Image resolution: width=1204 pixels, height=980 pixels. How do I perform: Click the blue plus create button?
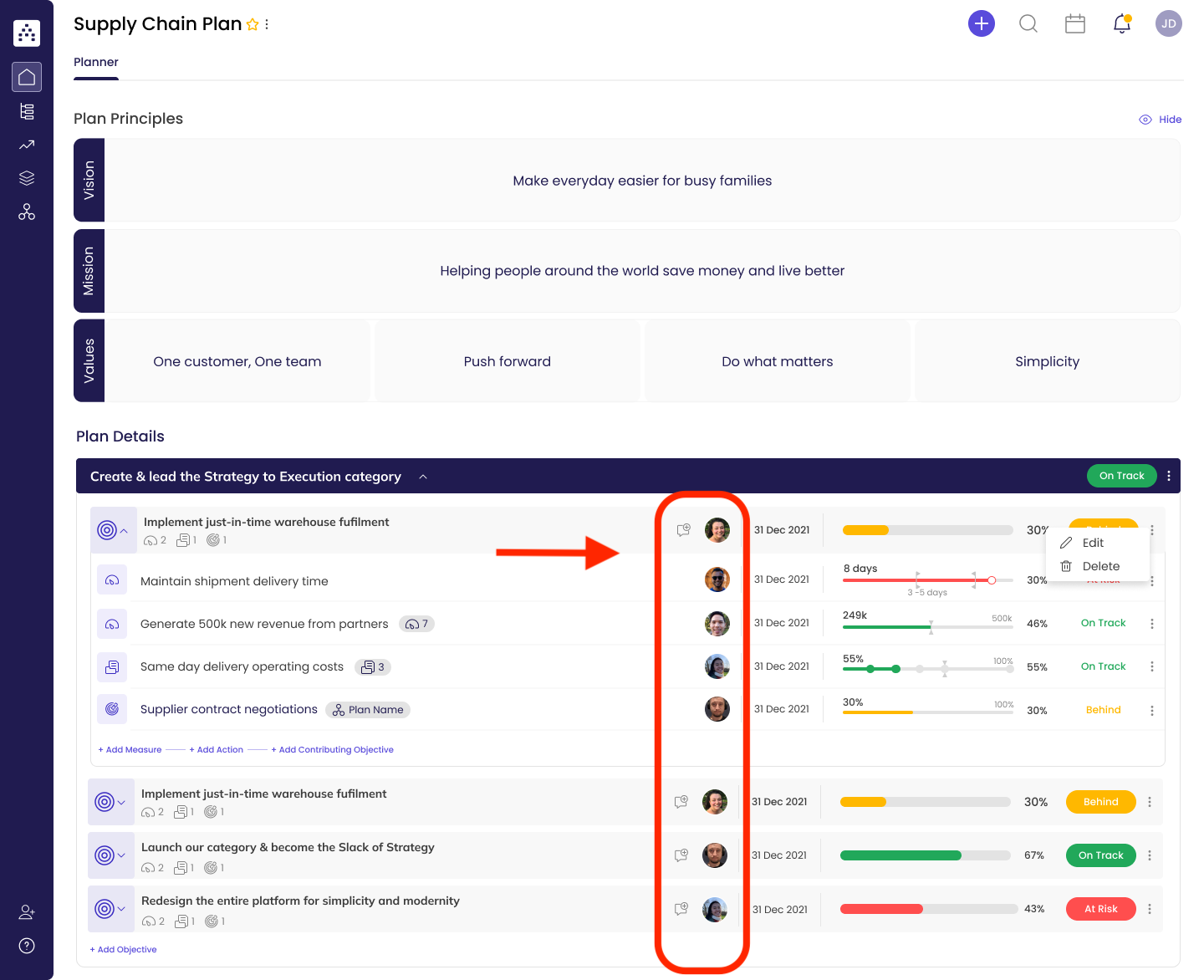[x=981, y=23]
